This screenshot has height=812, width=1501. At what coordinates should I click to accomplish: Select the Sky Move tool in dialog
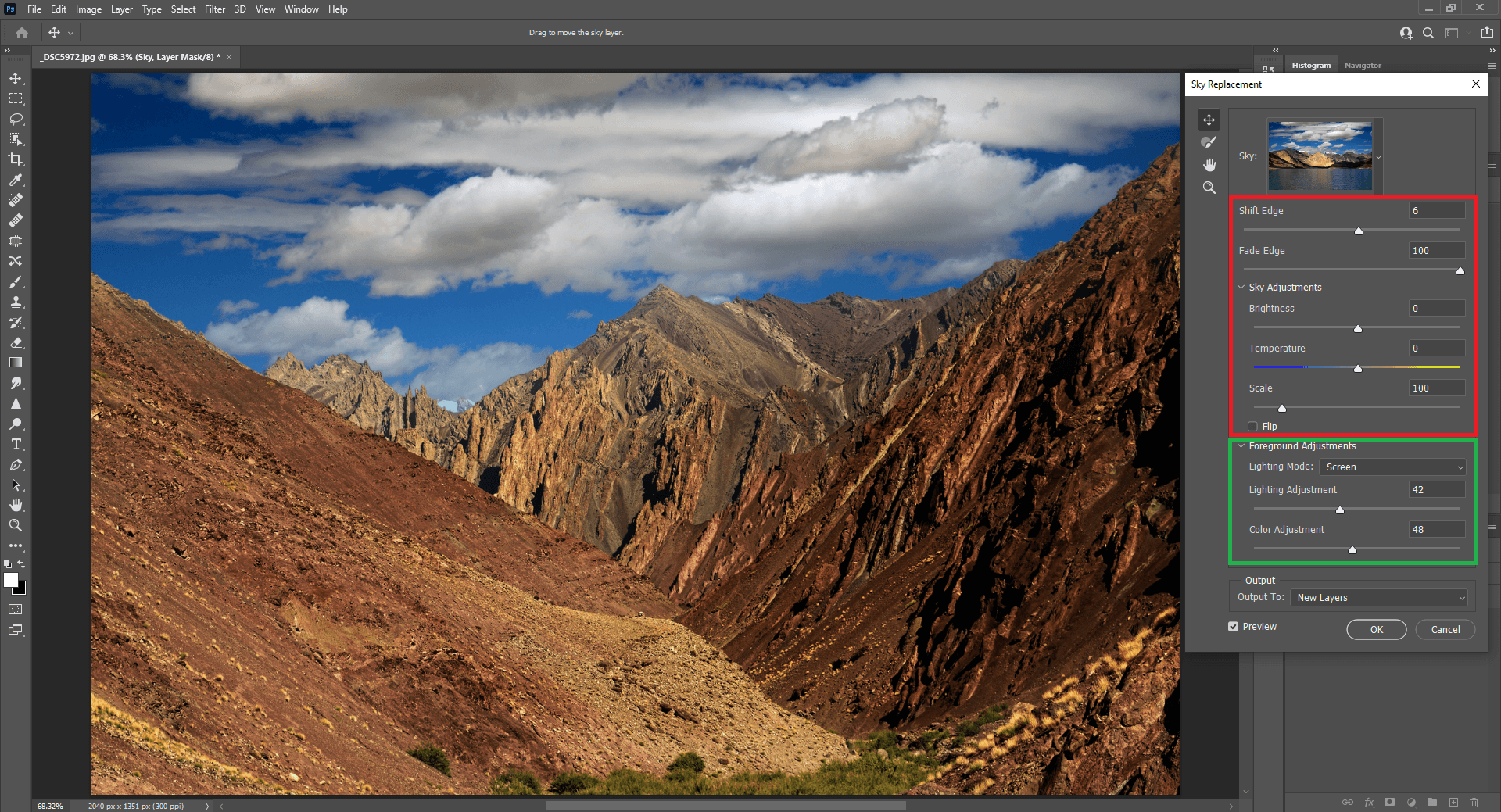(x=1209, y=120)
